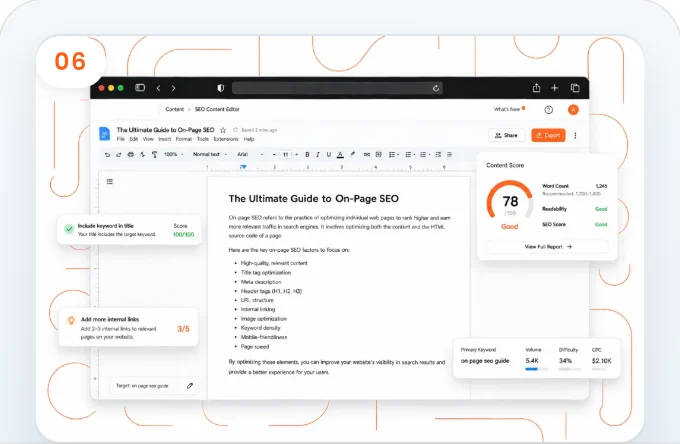Open the text color picker
Viewport: 680px width, 444px height.
pyautogui.click(x=340, y=154)
